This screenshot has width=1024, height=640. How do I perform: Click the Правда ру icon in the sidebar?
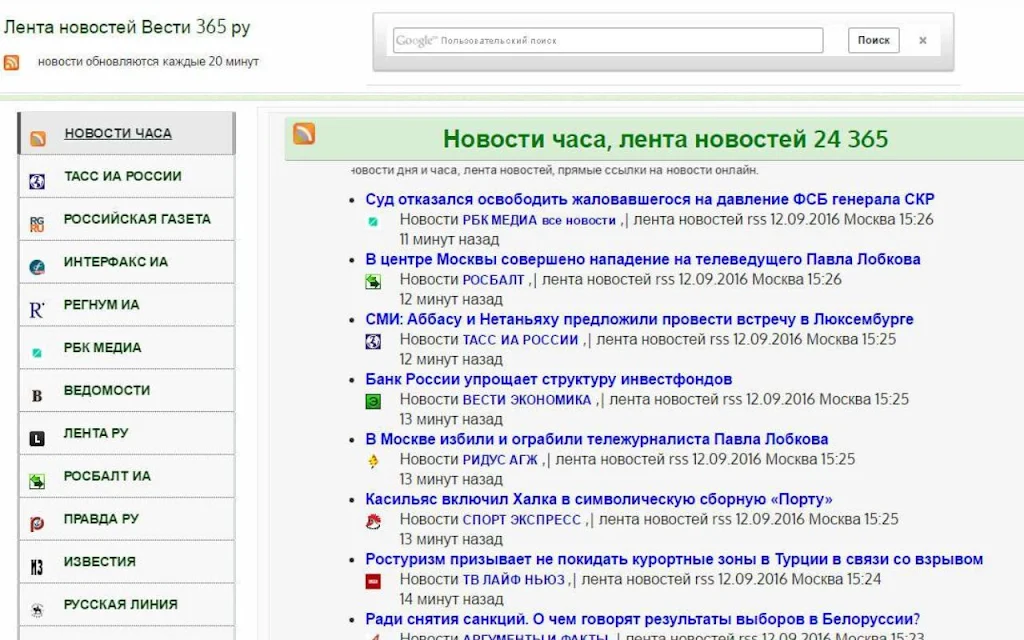click(x=37, y=524)
